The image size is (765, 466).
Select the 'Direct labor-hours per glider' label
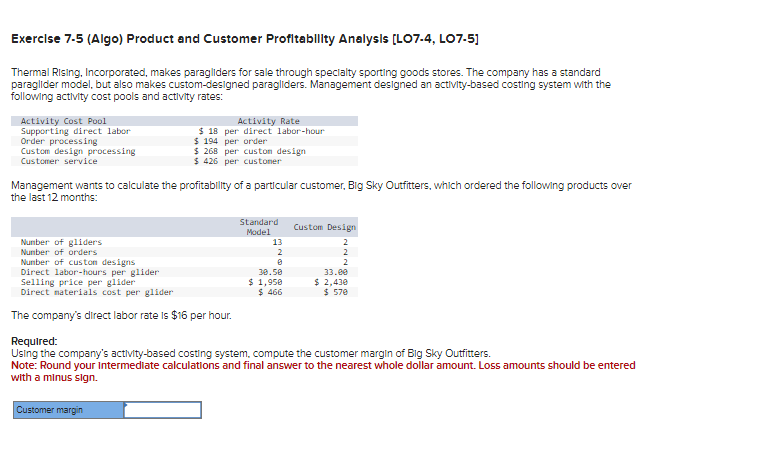tap(90, 272)
